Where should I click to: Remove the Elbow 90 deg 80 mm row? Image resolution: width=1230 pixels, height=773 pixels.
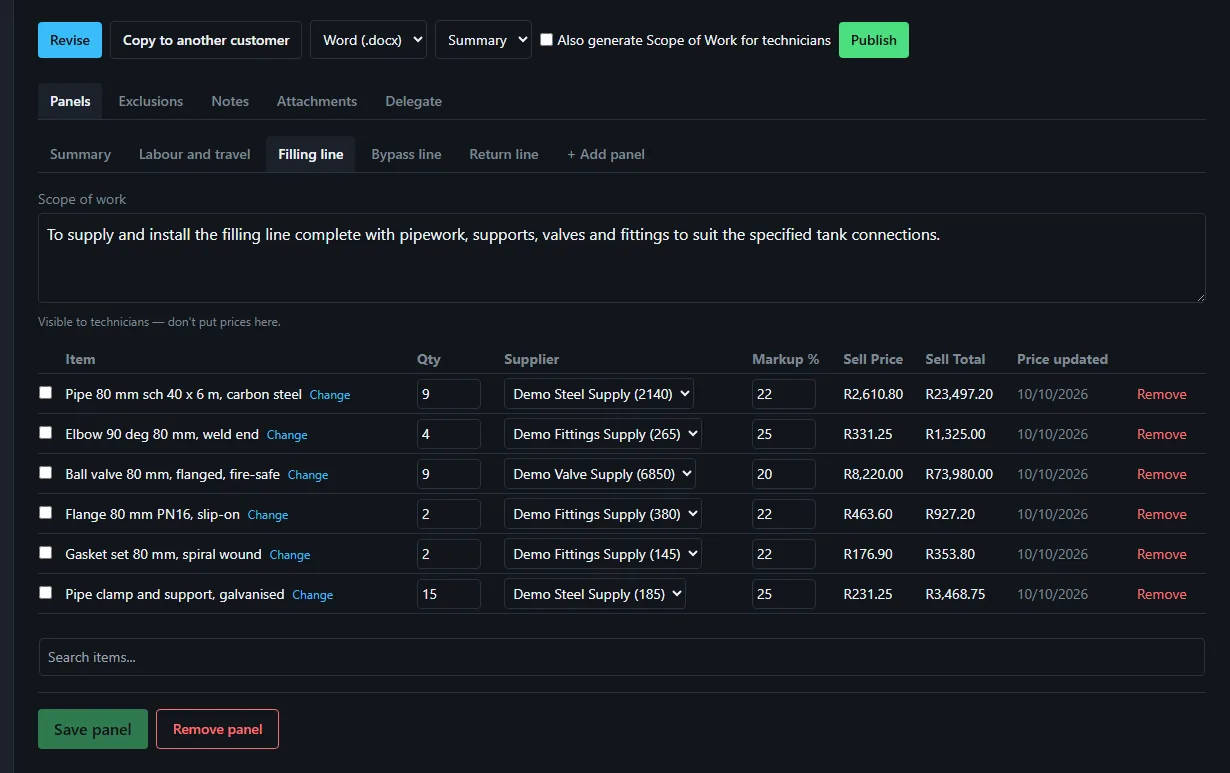(1162, 434)
